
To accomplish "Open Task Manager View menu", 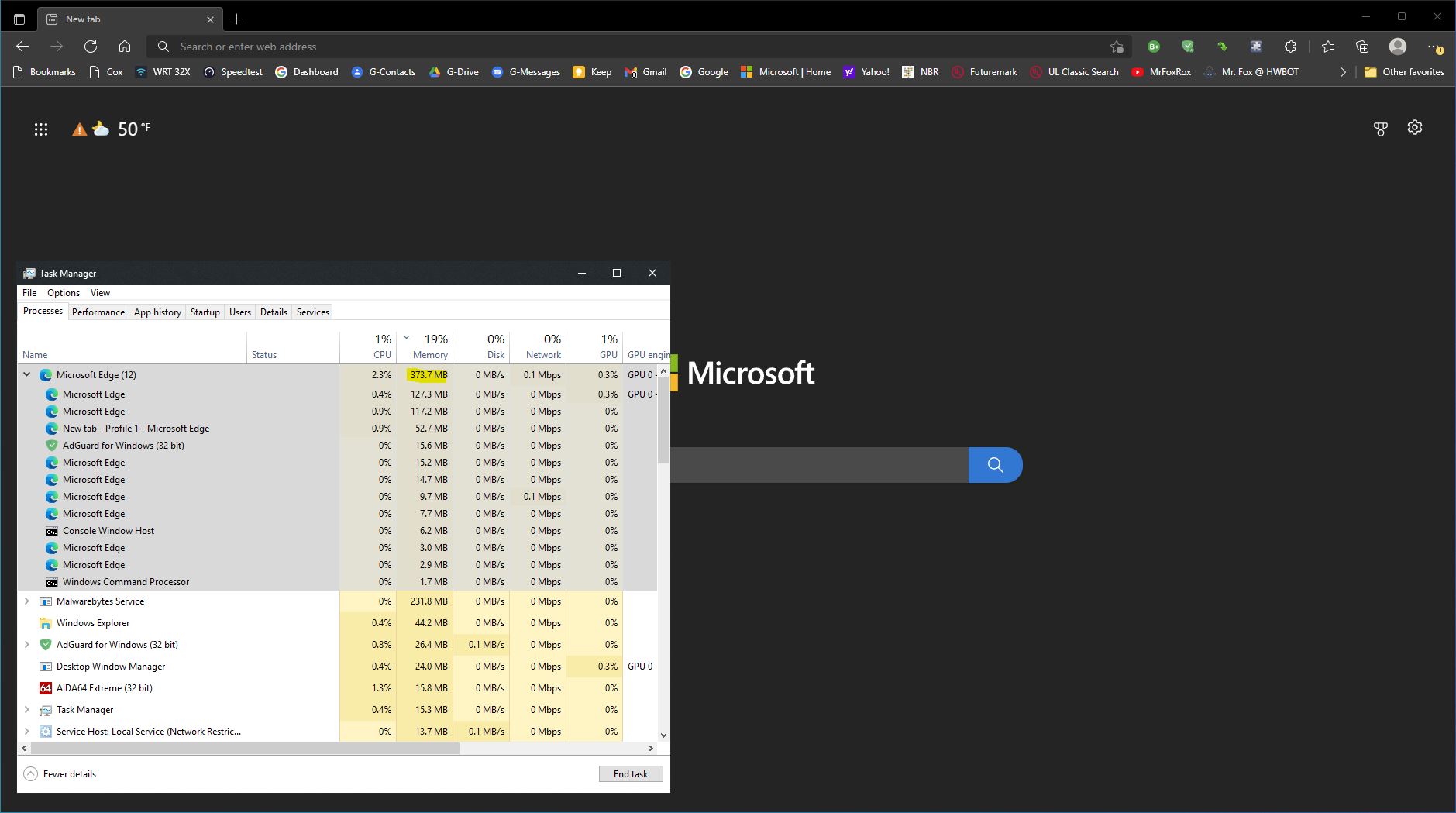I will click(100, 293).
